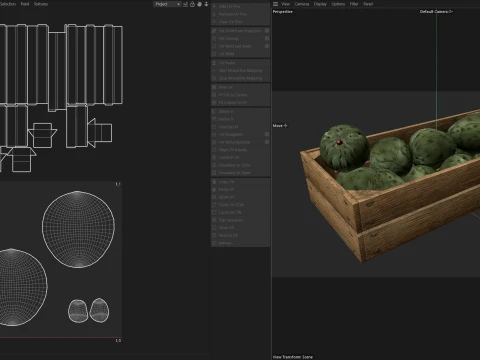
Task: Click the Restore UV command
Action: [x=240, y=235]
